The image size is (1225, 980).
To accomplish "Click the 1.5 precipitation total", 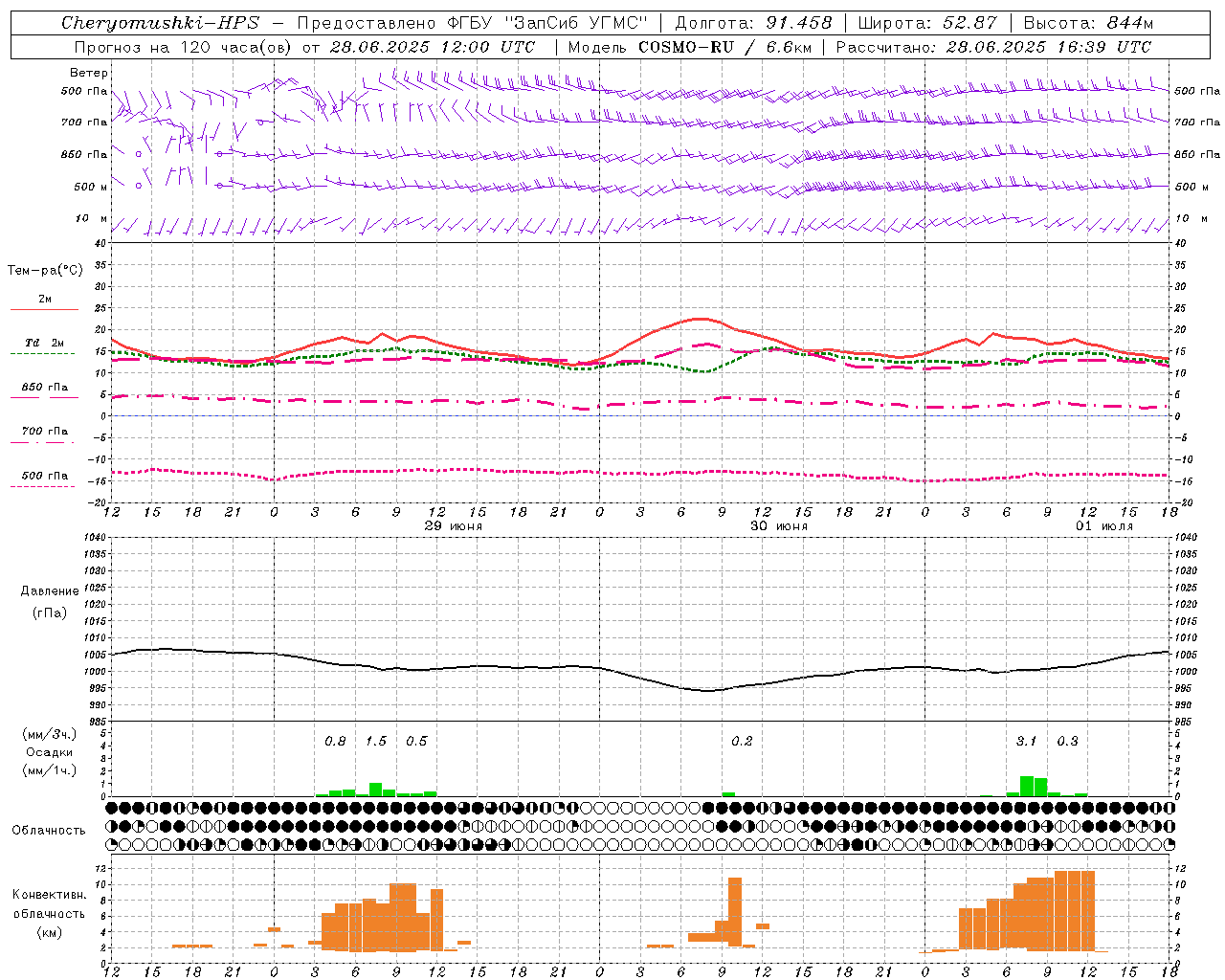I will 376,741.
